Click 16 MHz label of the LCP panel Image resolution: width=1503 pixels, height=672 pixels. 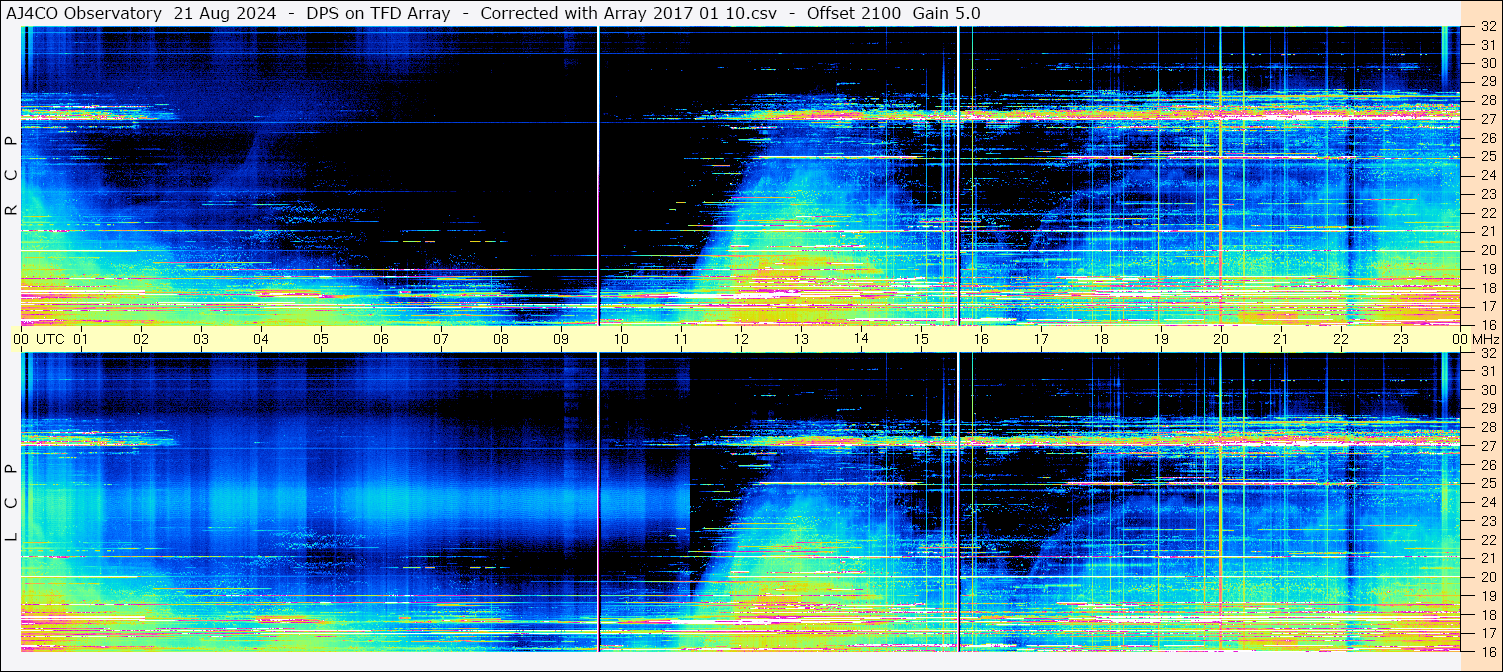point(1486,651)
